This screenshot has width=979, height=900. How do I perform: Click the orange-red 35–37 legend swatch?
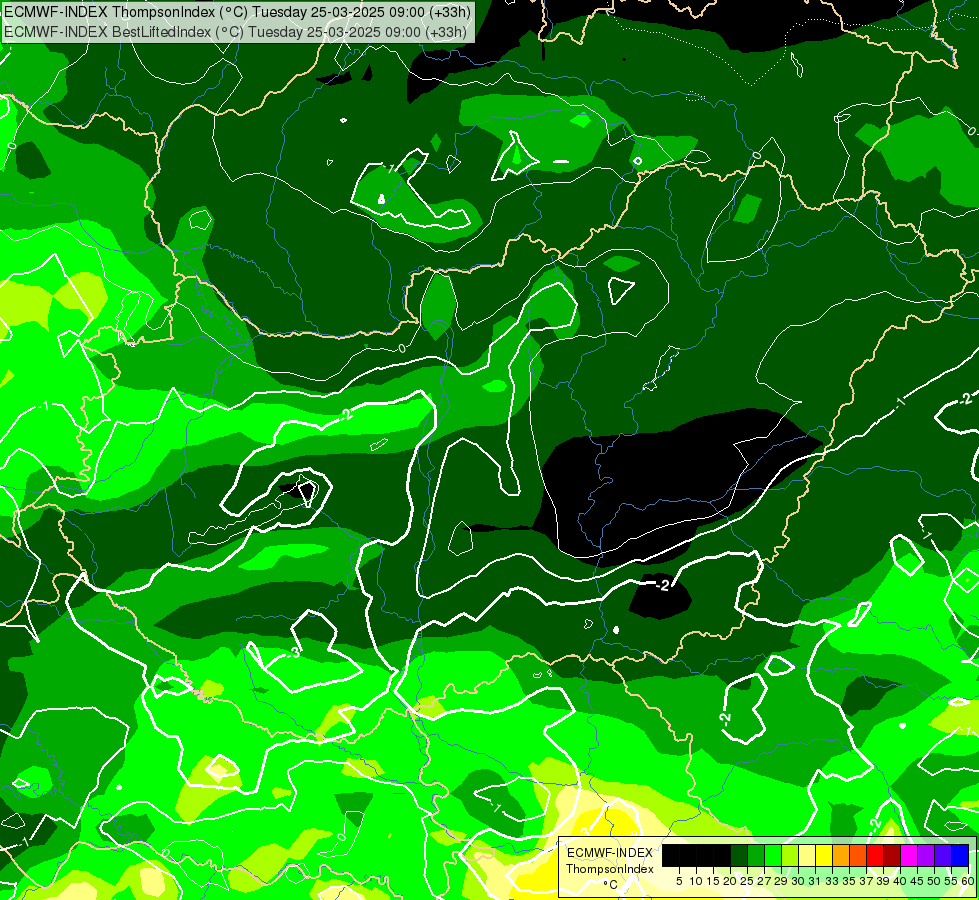(x=858, y=856)
